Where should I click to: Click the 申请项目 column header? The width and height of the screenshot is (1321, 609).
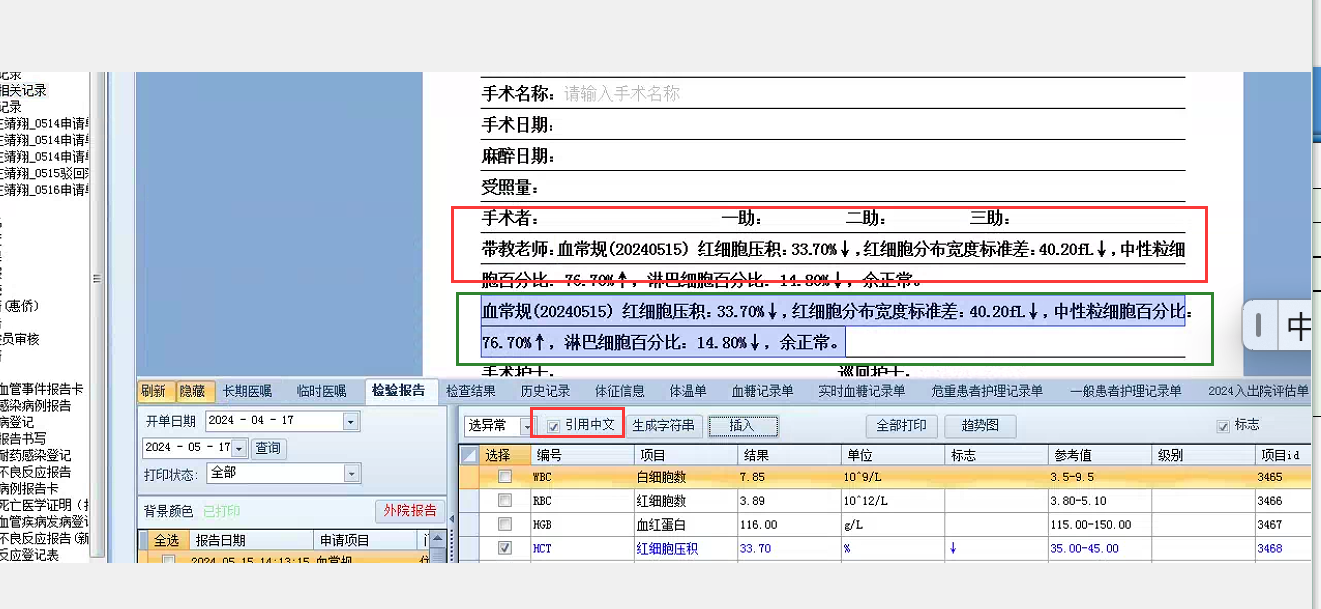point(367,540)
